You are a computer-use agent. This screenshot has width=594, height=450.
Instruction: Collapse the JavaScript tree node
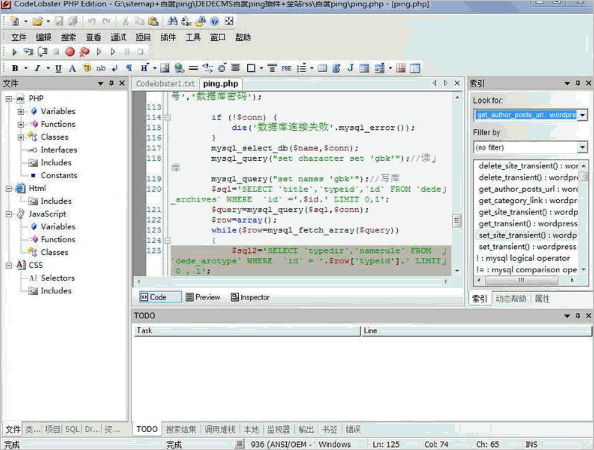pos(9,214)
